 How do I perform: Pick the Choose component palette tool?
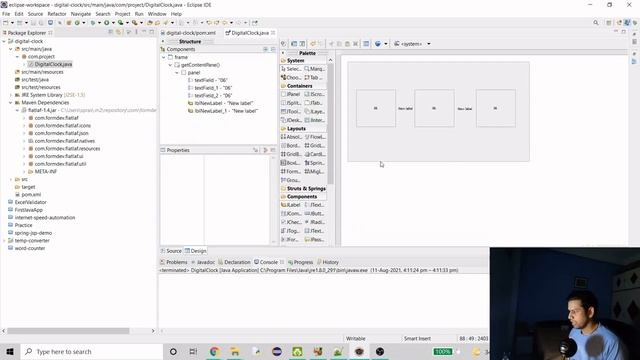pyautogui.click(x=291, y=78)
